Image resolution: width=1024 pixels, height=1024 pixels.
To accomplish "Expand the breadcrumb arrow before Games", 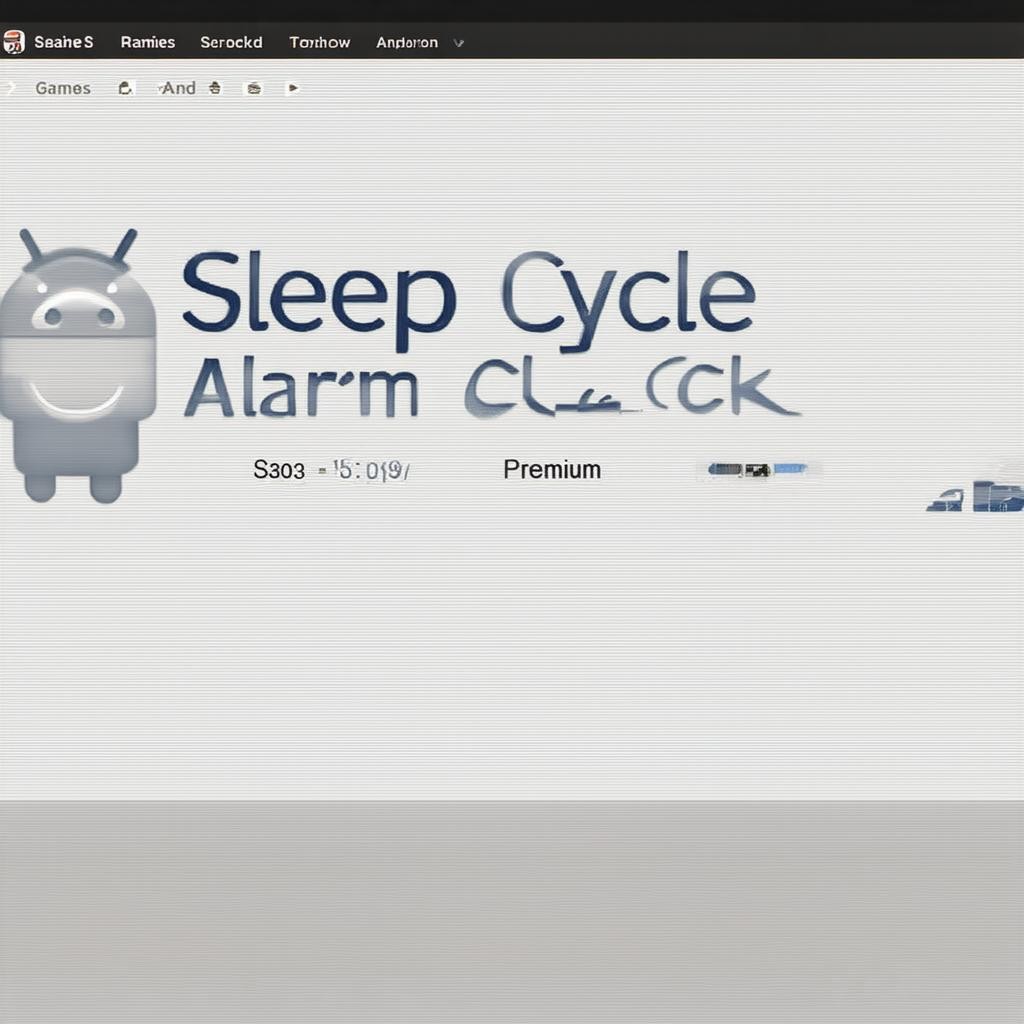I will point(11,88).
